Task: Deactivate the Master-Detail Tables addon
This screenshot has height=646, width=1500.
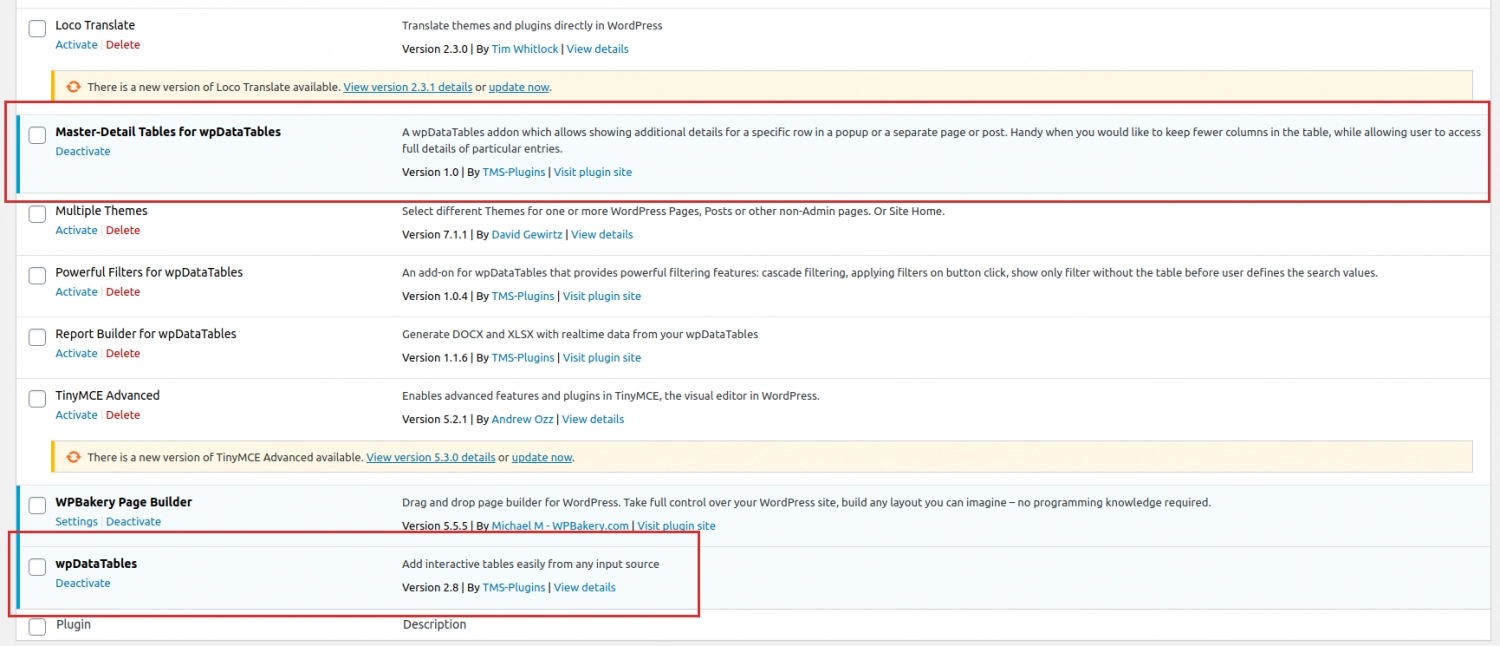Action: (83, 151)
